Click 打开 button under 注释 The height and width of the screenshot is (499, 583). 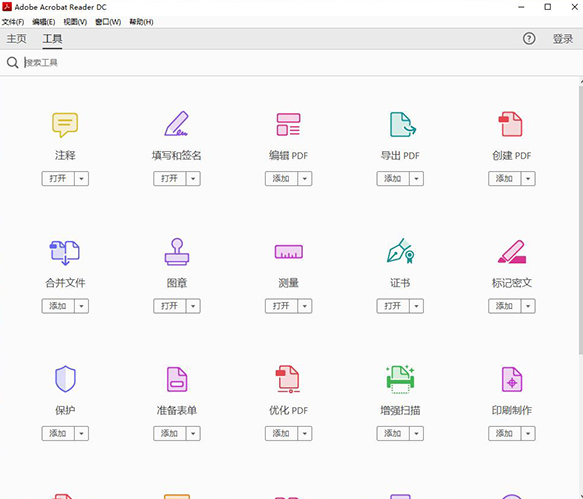(58, 179)
